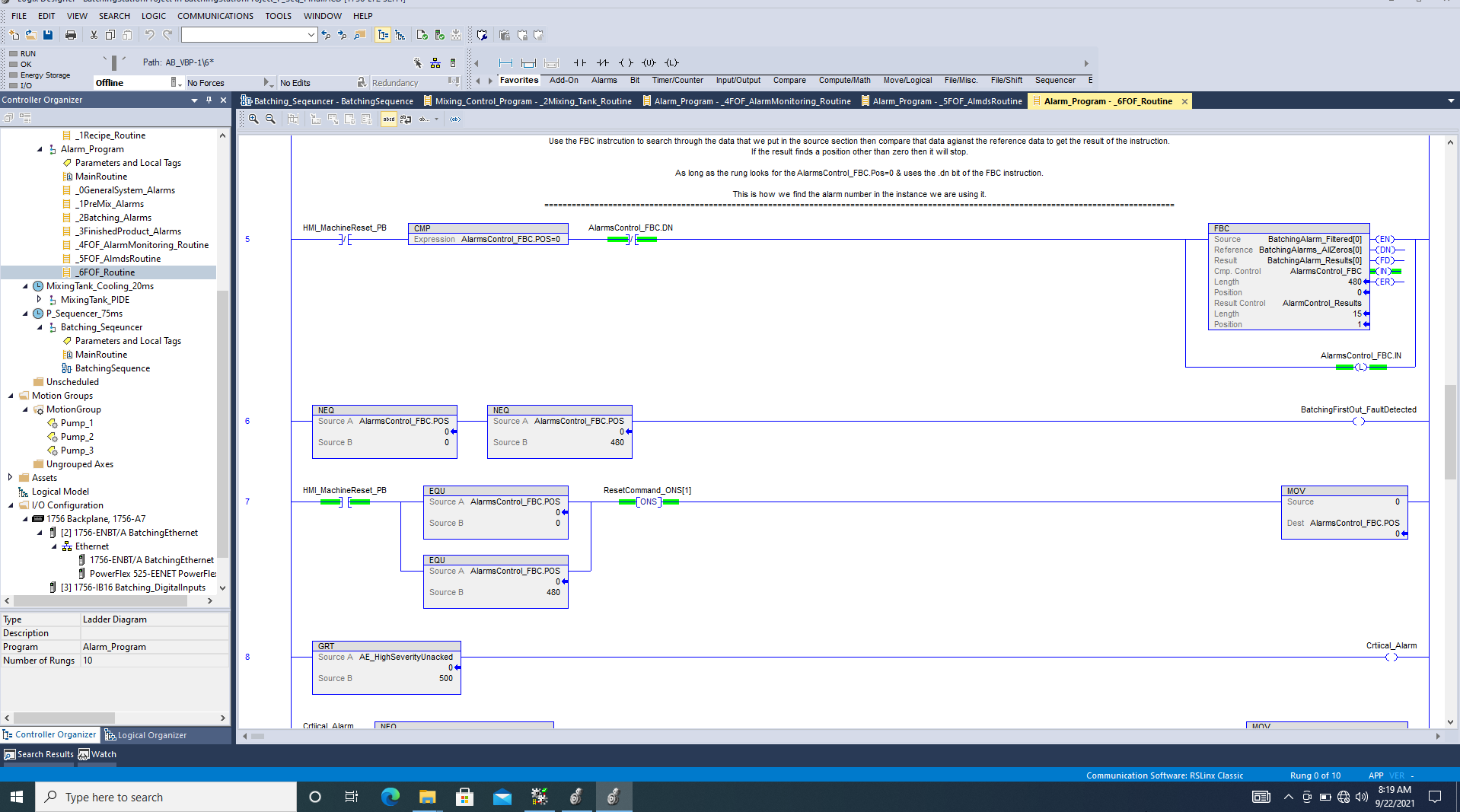Insert a rung using the rung icon
The height and width of the screenshot is (812, 1460).
tap(505, 63)
